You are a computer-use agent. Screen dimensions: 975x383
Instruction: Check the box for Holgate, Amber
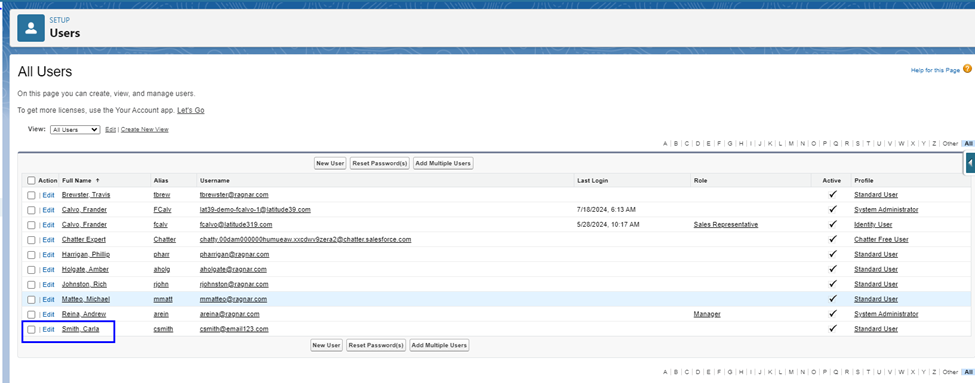(x=31, y=269)
